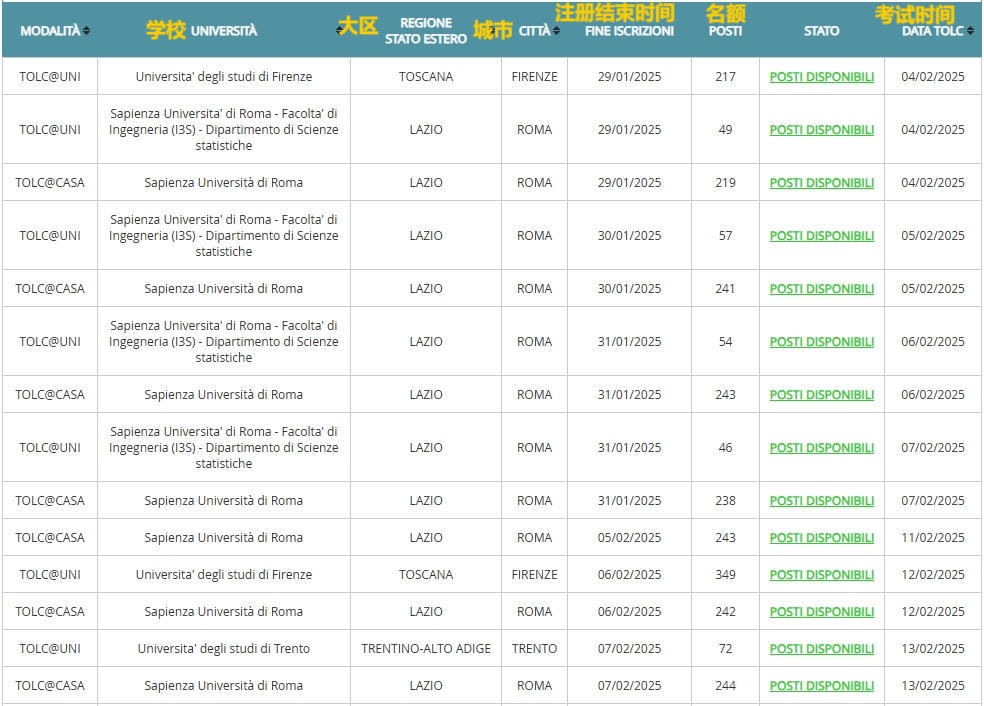Select 'TOLC@CASA' cell in 219-posti row
984x706 pixels.
pos(50,183)
